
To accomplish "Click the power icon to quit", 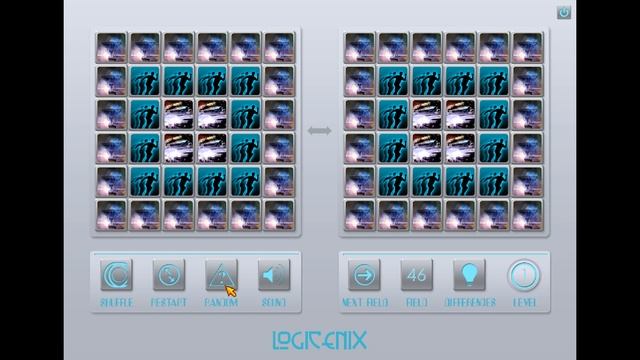I will pos(564,13).
